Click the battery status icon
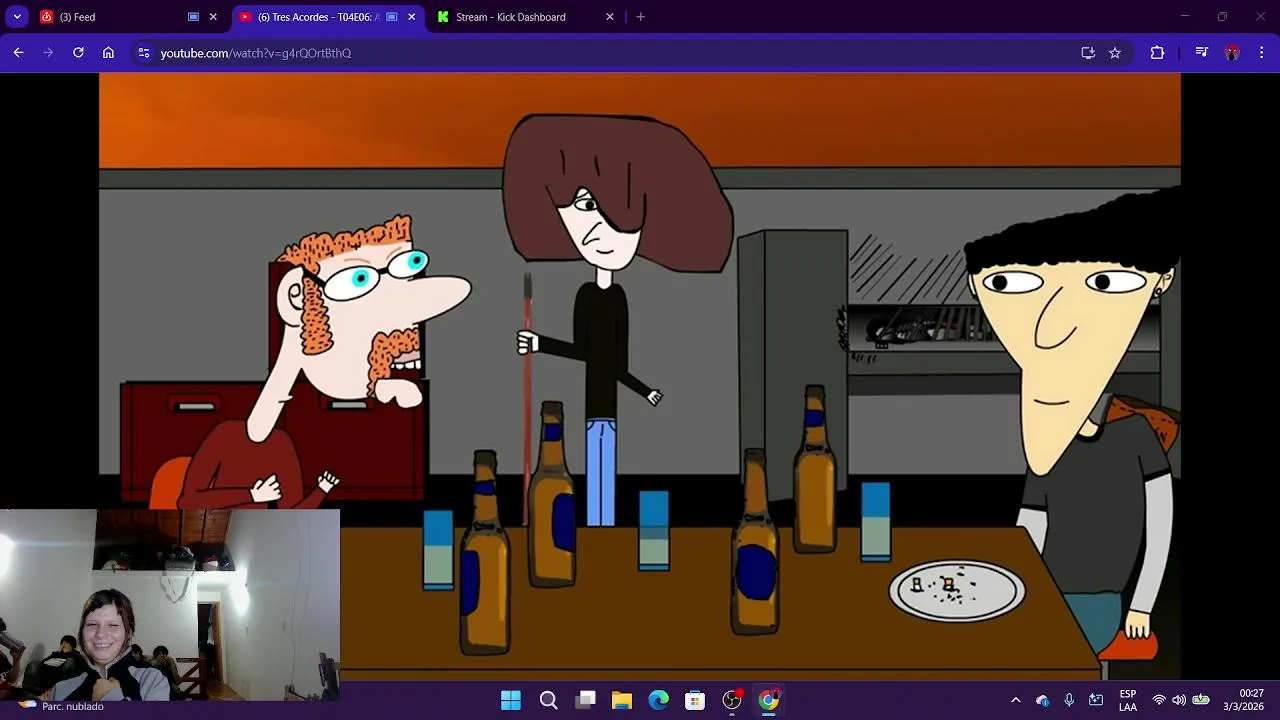Screen dimensions: 1280x720 pos(1201,700)
